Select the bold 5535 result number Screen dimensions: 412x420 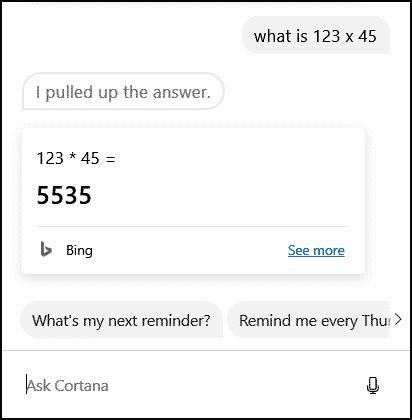click(x=64, y=195)
